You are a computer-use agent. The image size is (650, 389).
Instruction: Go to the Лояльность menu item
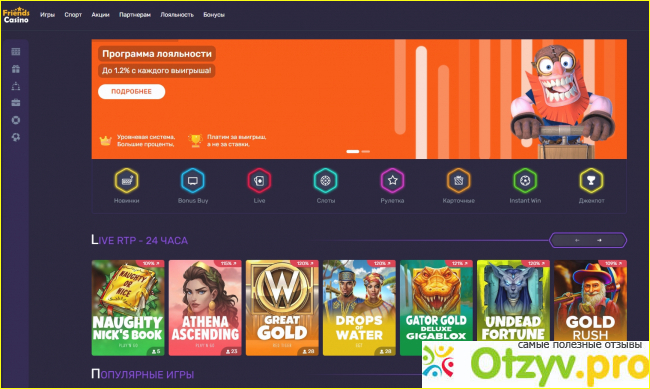click(177, 15)
